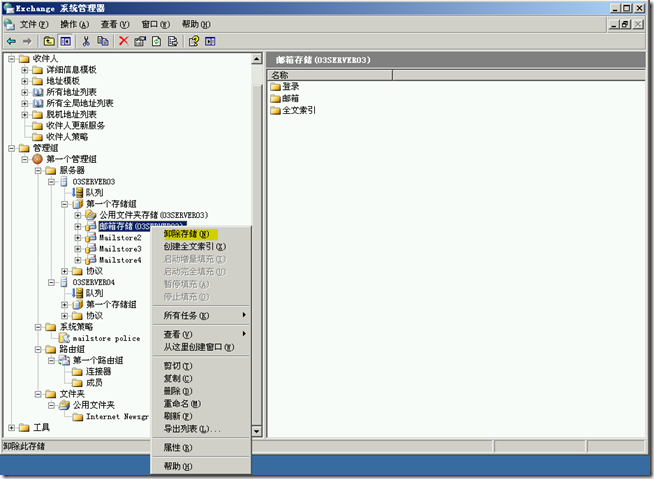Viewport: 654px width, 479px height.
Task: Click the Help question mark toolbar icon
Action: pos(194,41)
